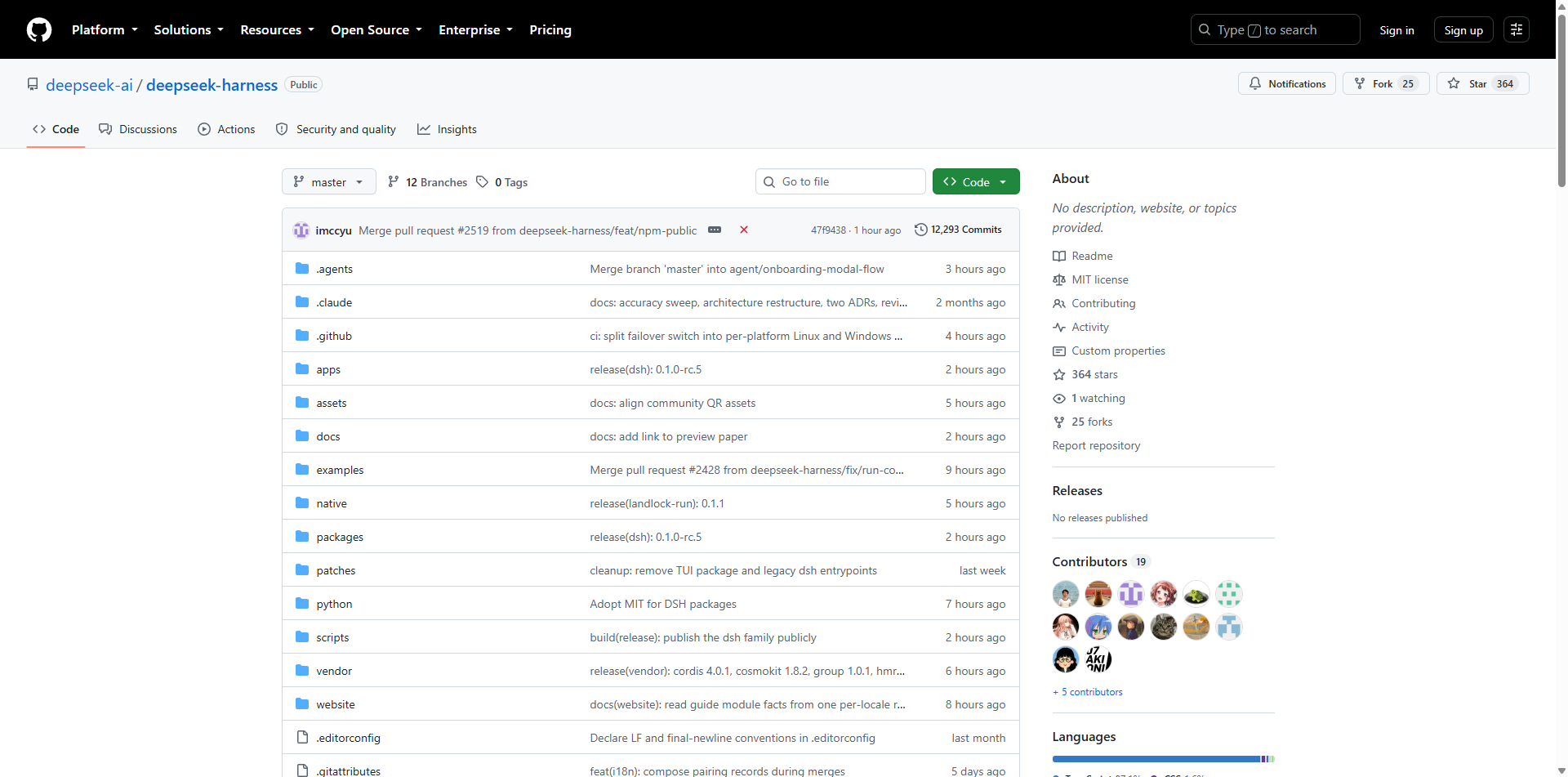Viewport: 1568px width, 777px height.
Task: Click the native folder icon
Action: tap(302, 502)
